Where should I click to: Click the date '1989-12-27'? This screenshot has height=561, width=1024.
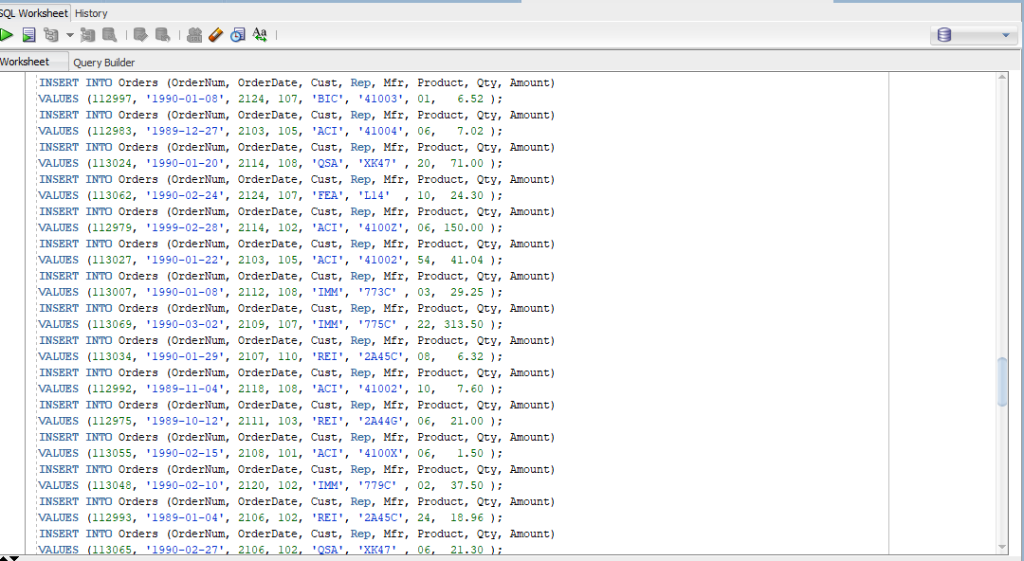pyautogui.click(x=185, y=131)
